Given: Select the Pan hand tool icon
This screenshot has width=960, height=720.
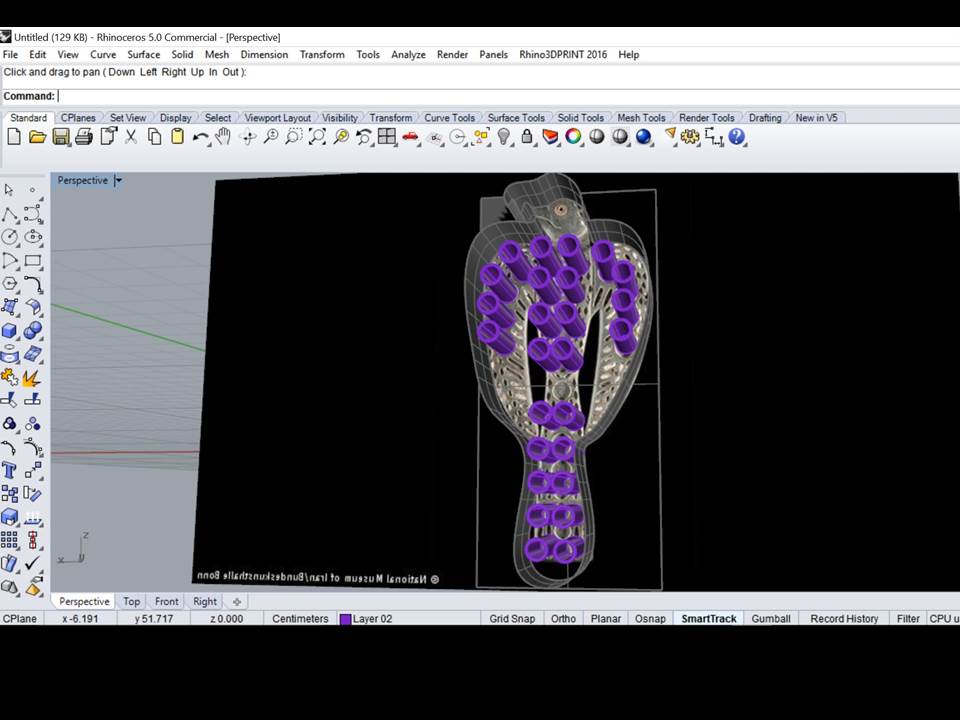Looking at the screenshot, I should (x=223, y=137).
